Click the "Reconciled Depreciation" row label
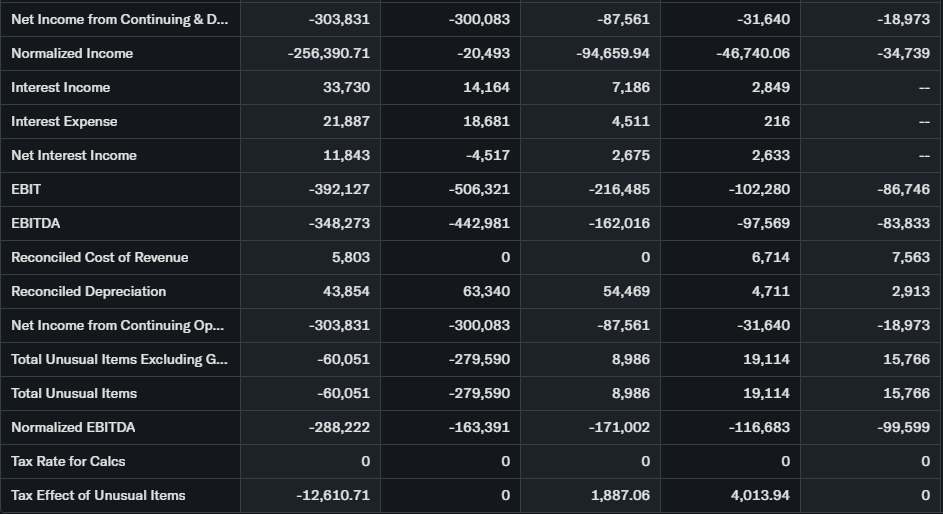Screen dimensions: 943x514 coord(89,291)
